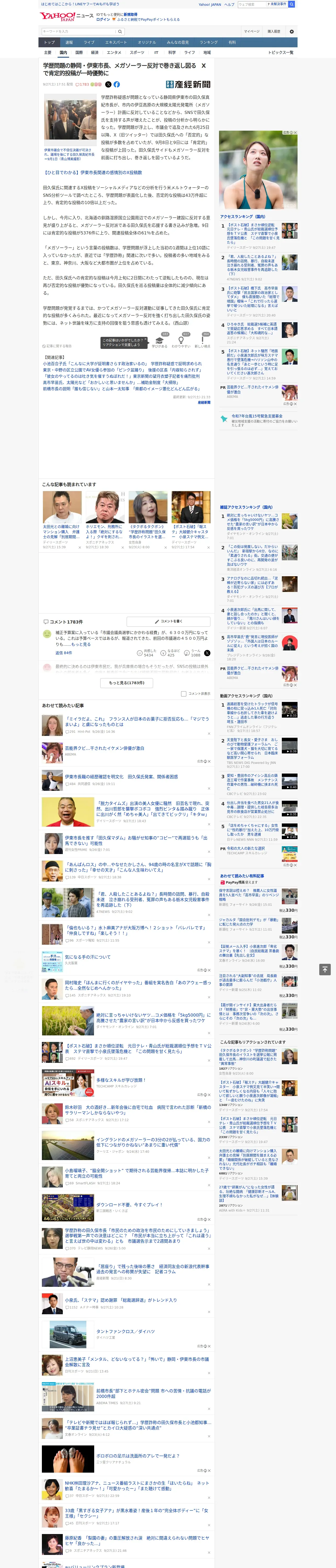Select ライブ tab in blue bar

tap(89, 43)
